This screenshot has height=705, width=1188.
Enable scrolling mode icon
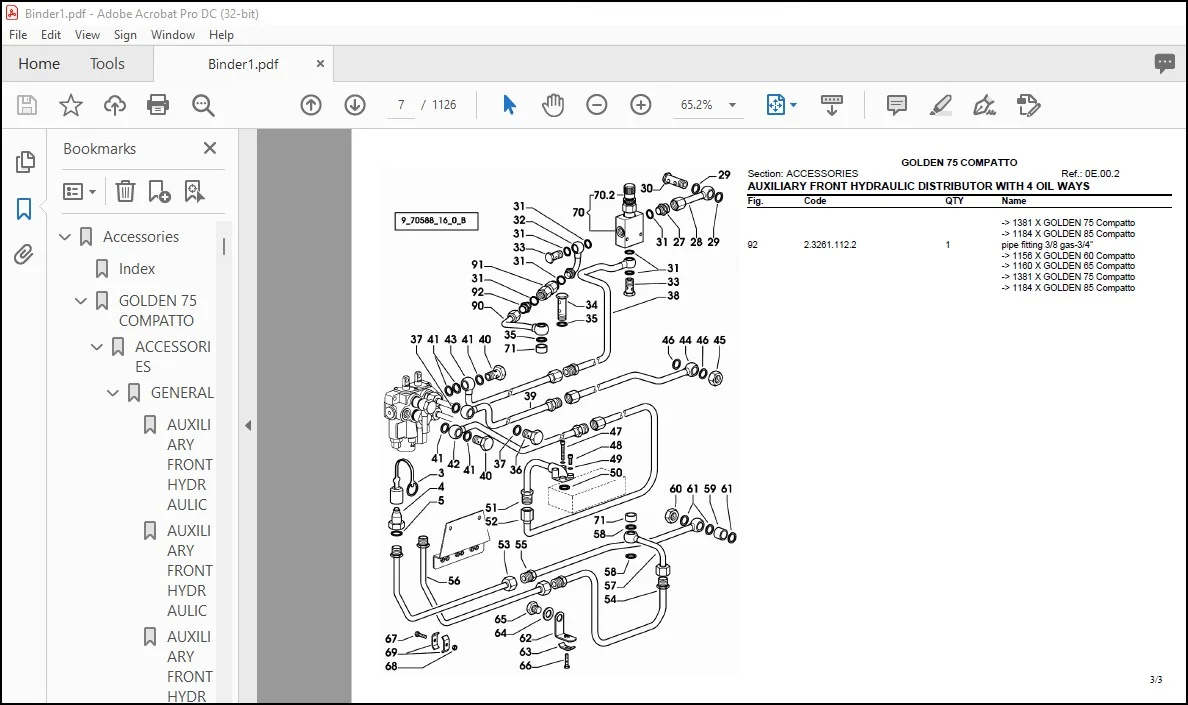[832, 105]
